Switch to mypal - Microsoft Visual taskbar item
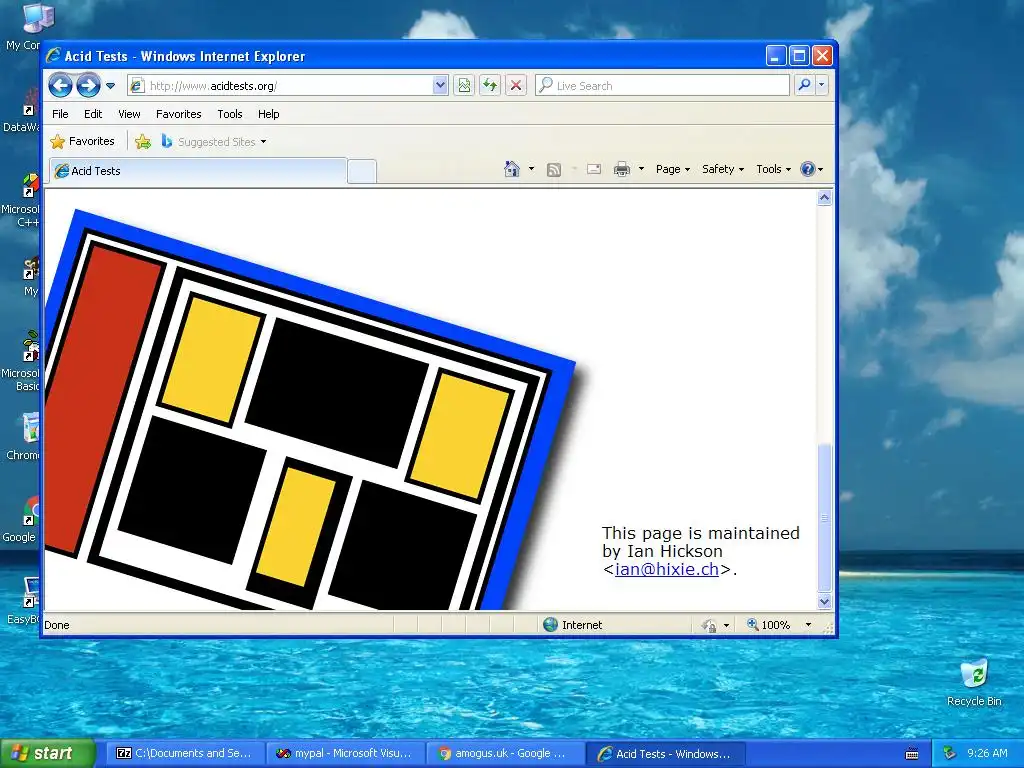1024x768 pixels. coord(344,754)
